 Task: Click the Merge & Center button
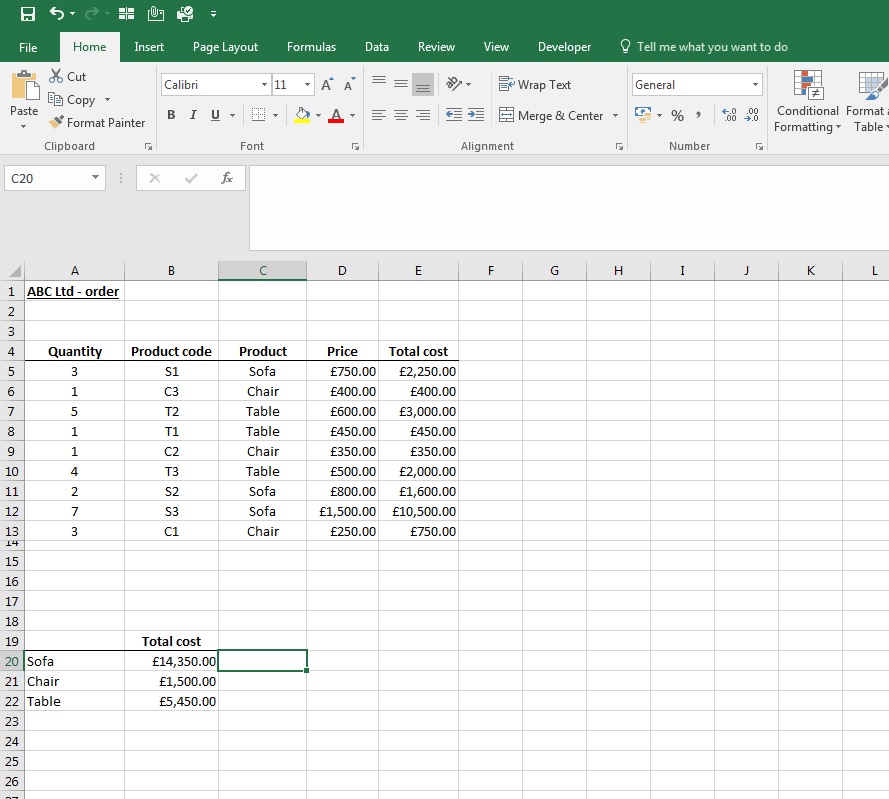(551, 116)
